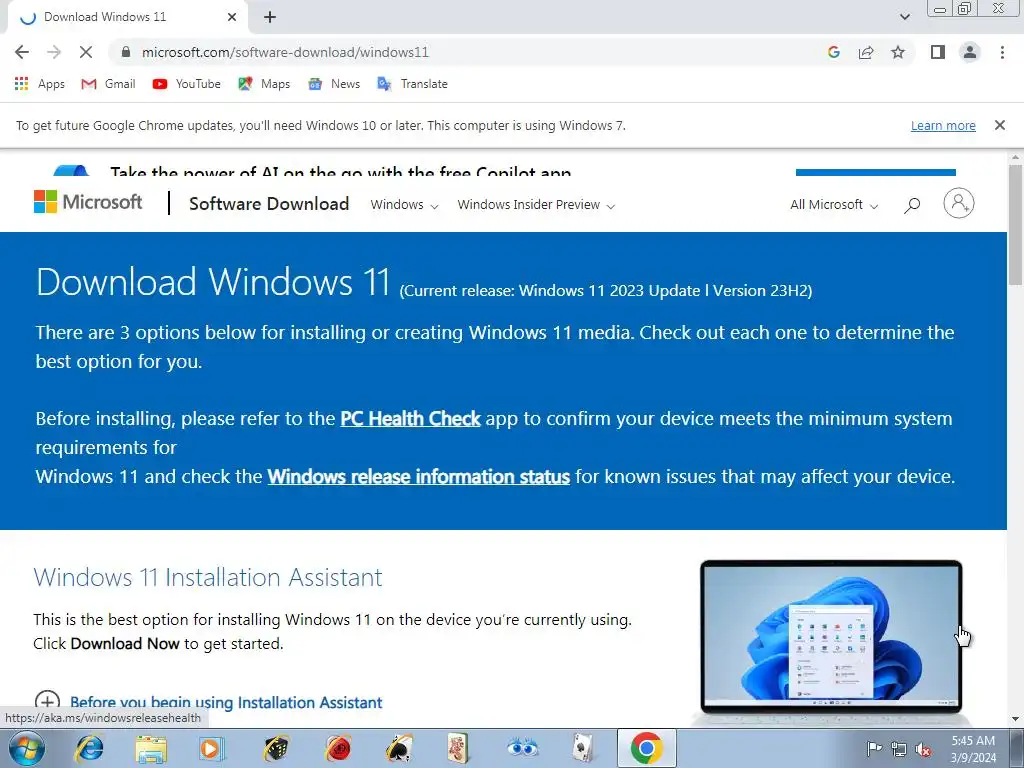Open the Chrome profile avatar
Image resolution: width=1024 pixels, height=768 pixels.
(x=970, y=52)
